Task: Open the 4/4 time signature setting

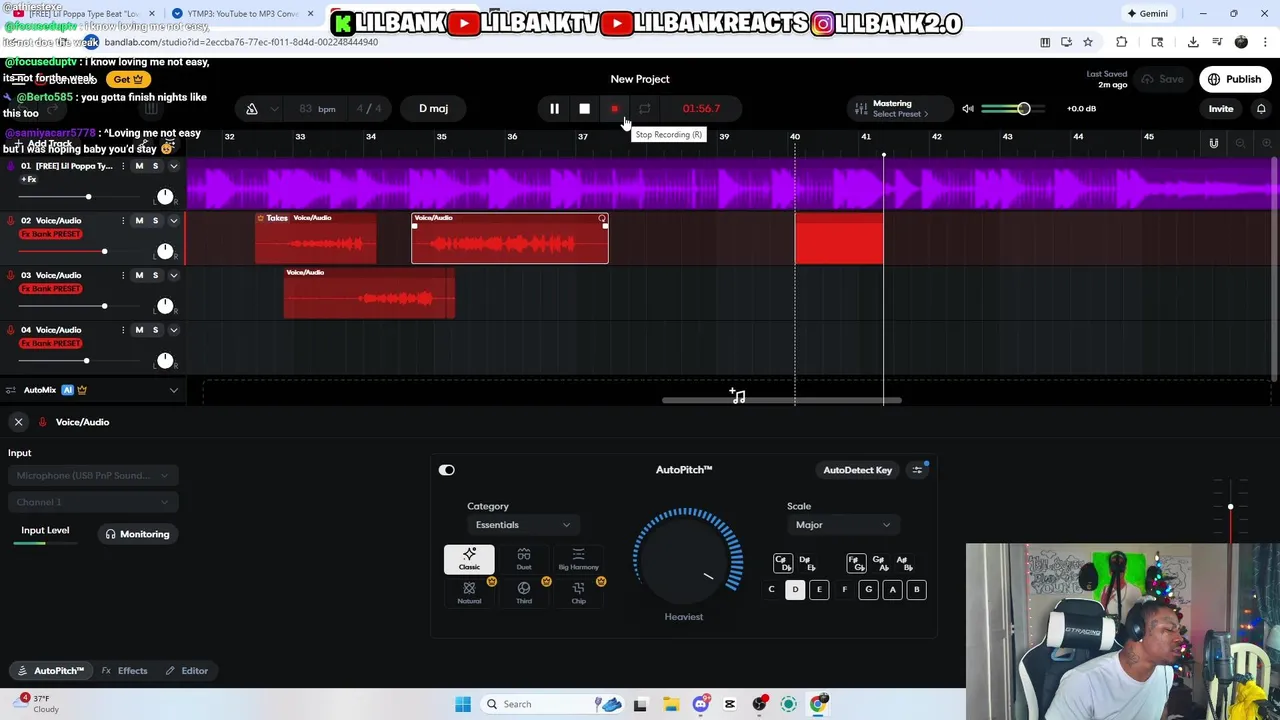Action: pos(369,108)
